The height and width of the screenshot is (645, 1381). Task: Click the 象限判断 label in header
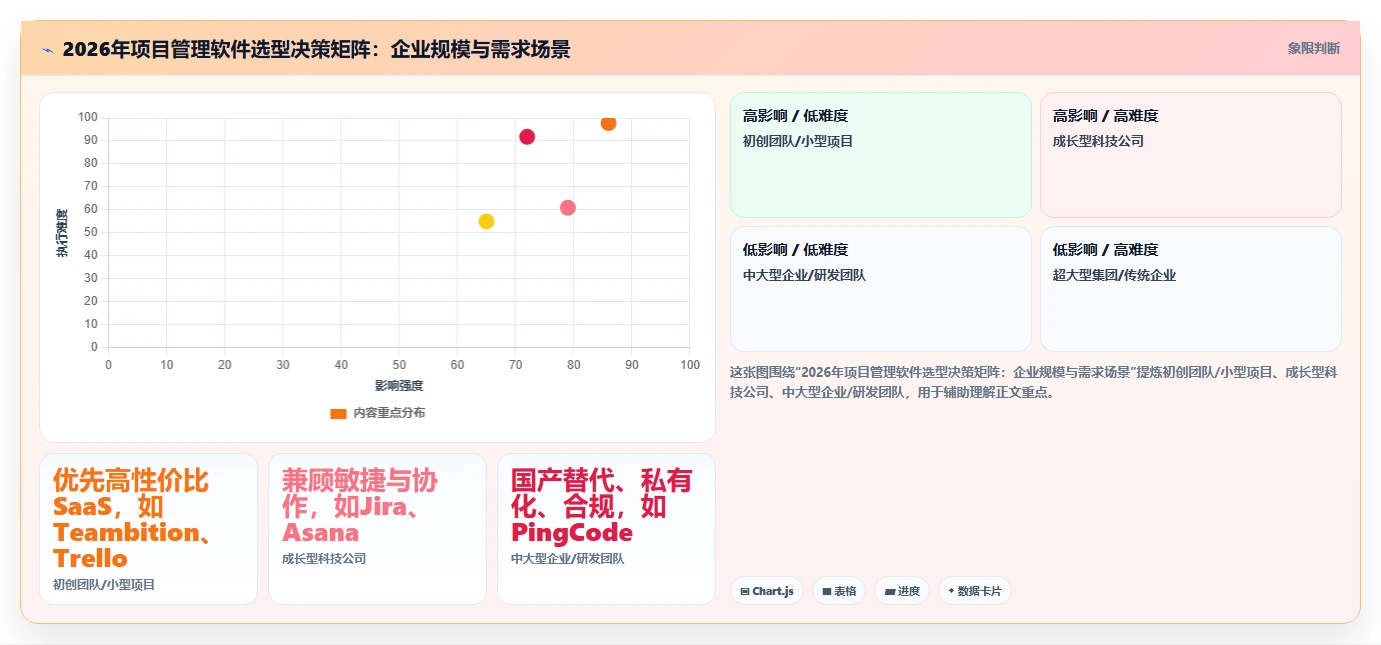tap(1313, 48)
